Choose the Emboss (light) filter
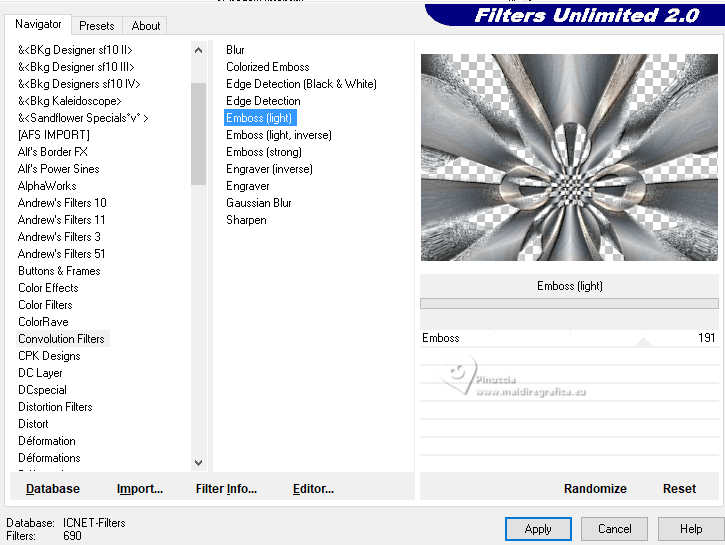The height and width of the screenshot is (545, 725). tap(260, 118)
